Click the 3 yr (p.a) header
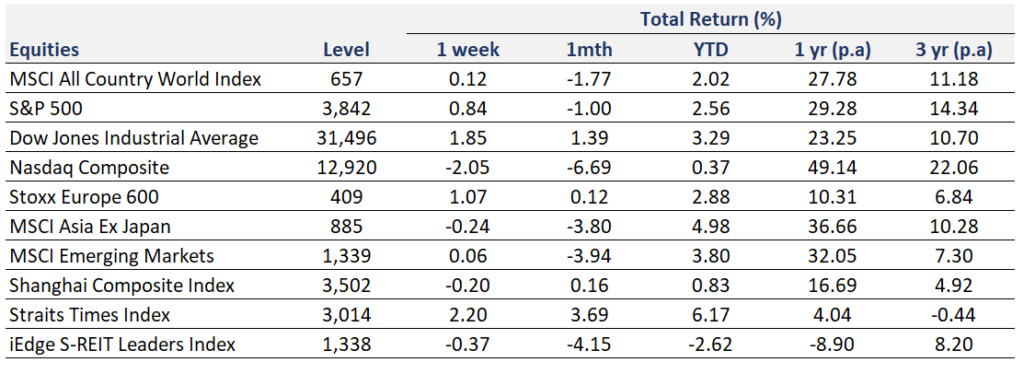Screen dimensions: 1024x374 [953, 50]
